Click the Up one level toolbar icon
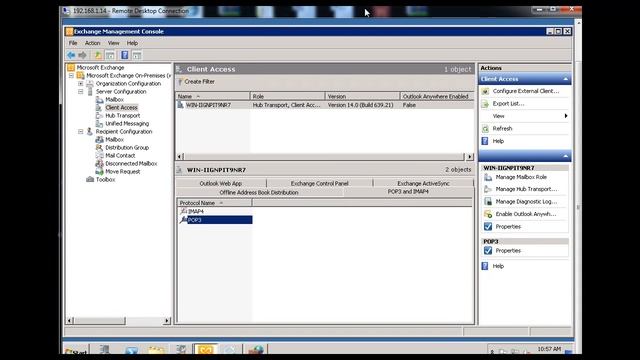This screenshot has width=640, height=360. pos(98,55)
